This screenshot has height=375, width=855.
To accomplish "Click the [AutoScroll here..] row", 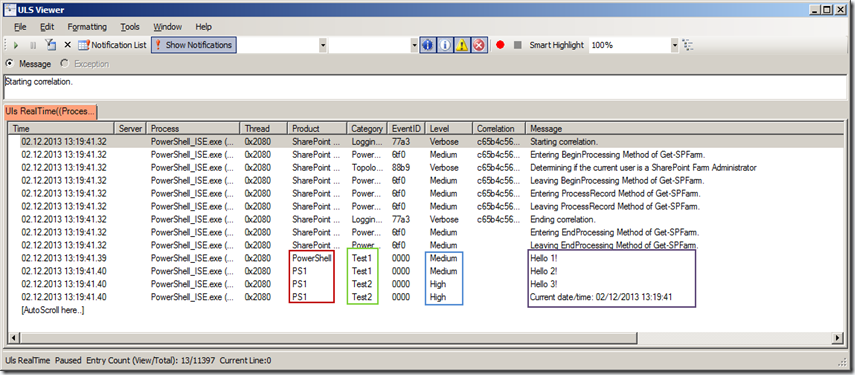I will click(52, 310).
